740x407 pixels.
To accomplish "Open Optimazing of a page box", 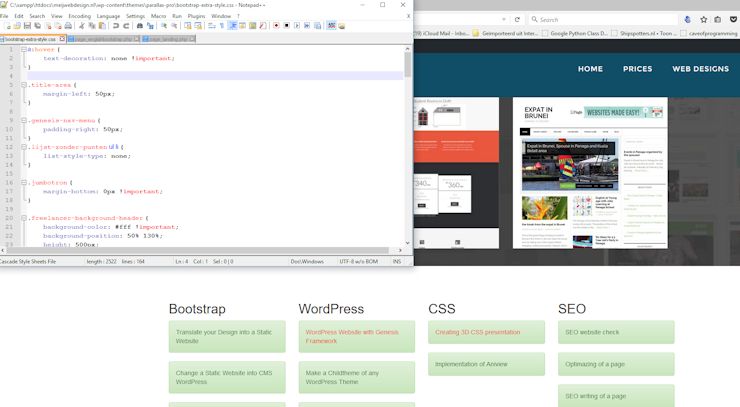I will pyautogui.click(x=616, y=364).
